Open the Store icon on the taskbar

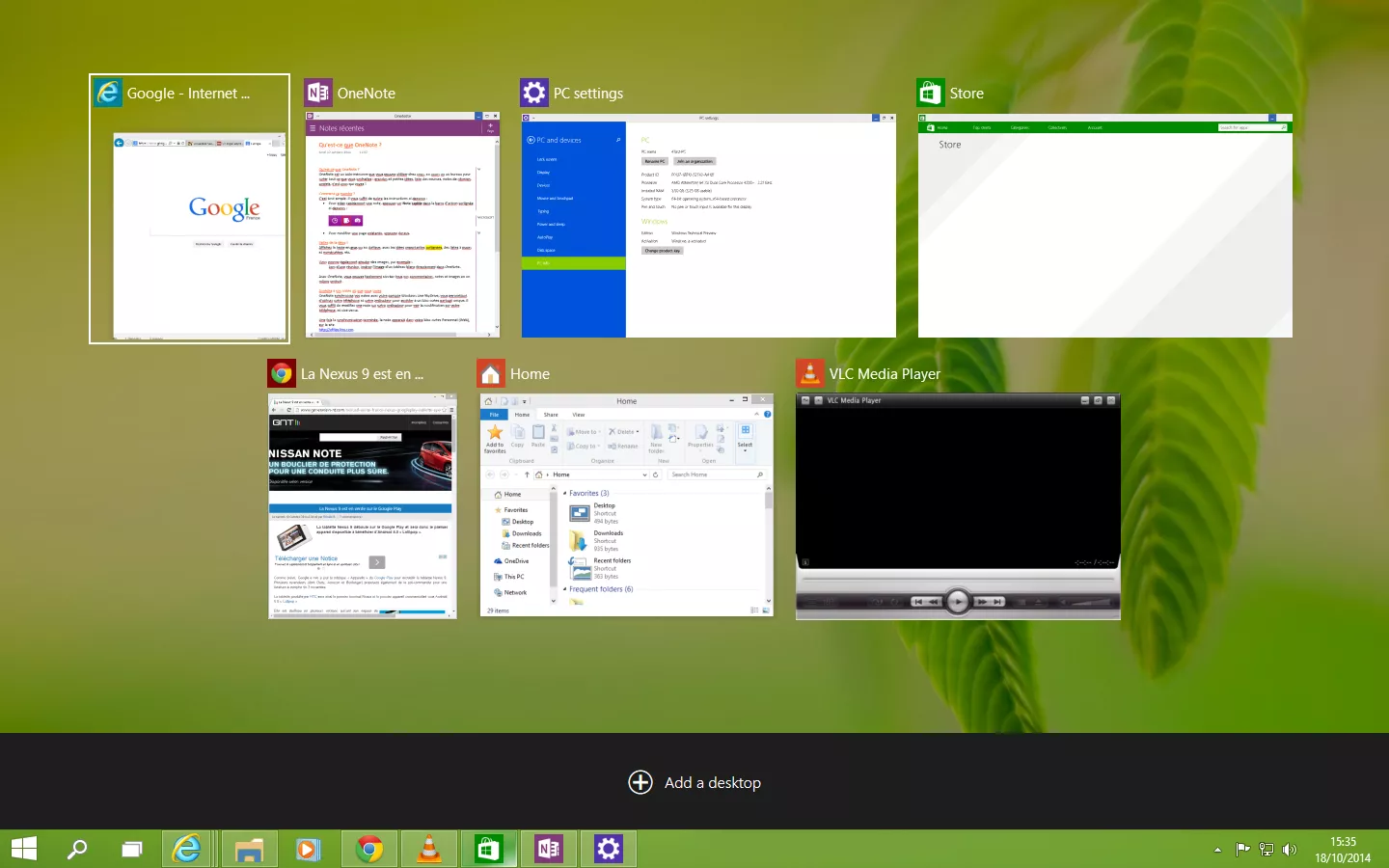tap(488, 849)
